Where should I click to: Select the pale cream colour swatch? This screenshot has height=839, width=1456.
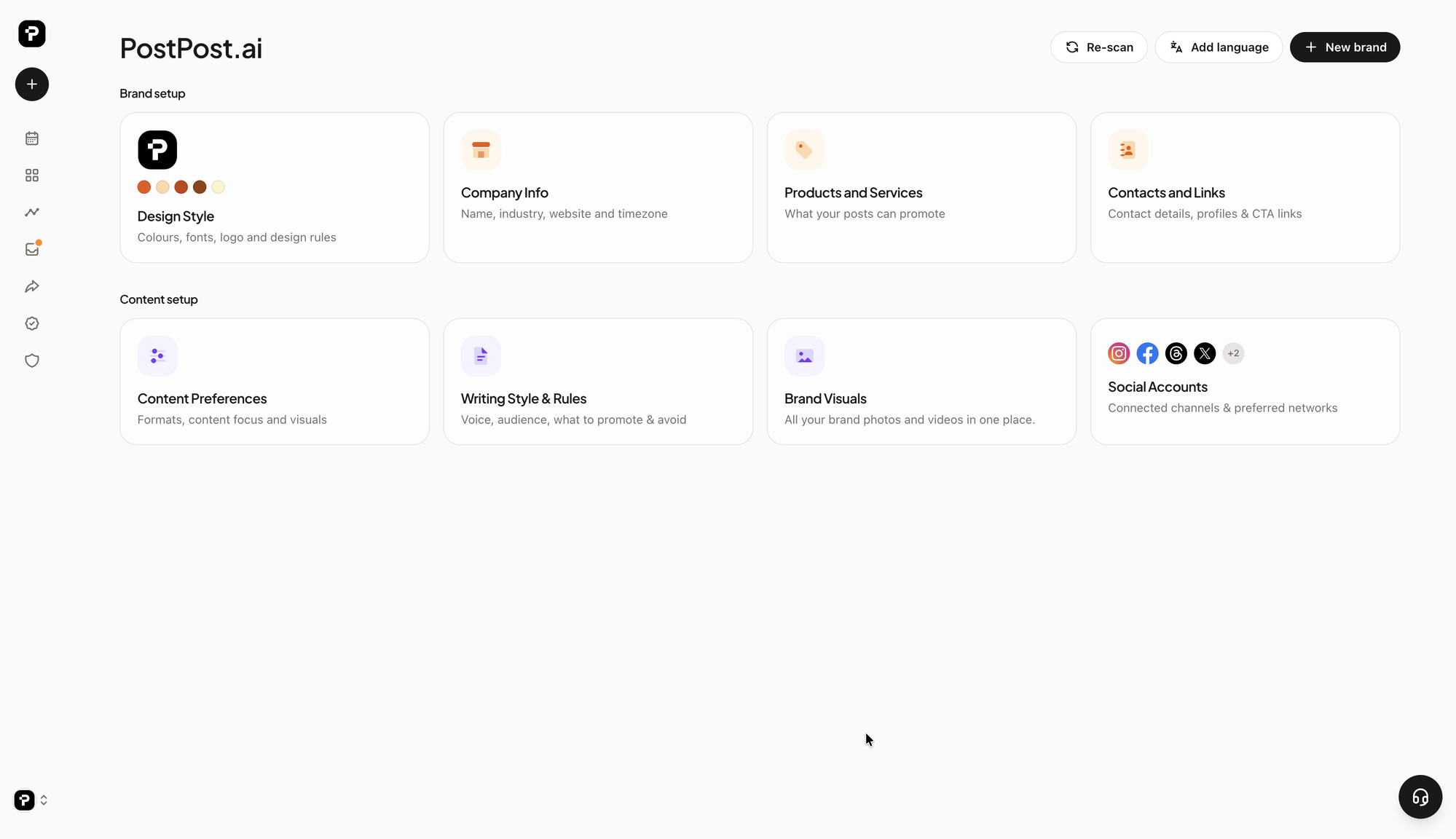tap(218, 187)
